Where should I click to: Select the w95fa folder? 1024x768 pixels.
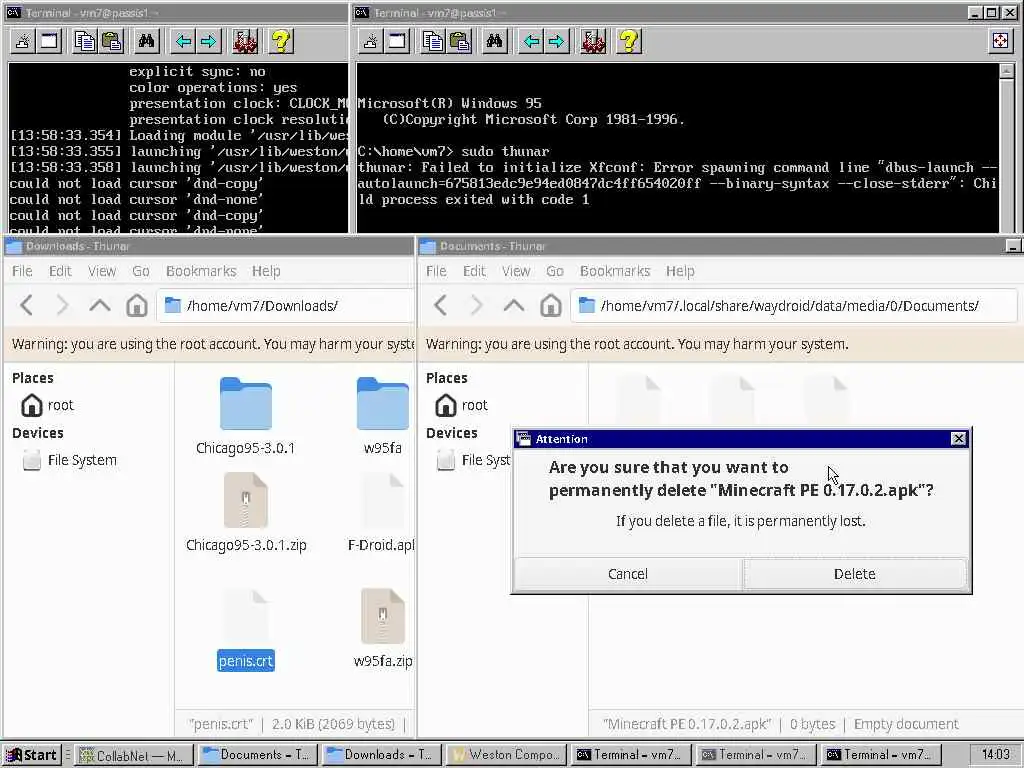(x=383, y=416)
